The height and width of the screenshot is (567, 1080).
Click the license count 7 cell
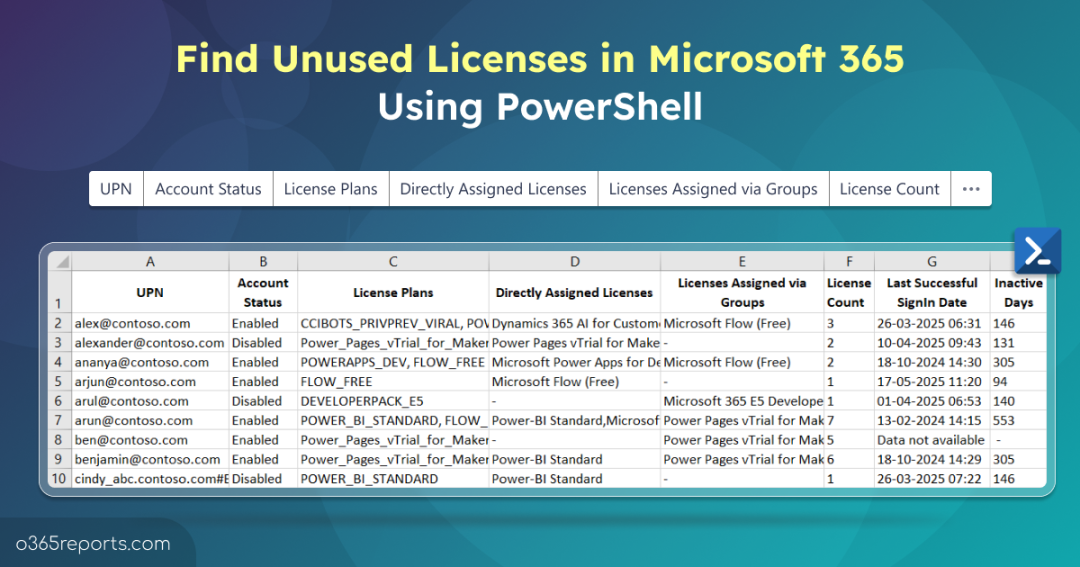tap(849, 420)
